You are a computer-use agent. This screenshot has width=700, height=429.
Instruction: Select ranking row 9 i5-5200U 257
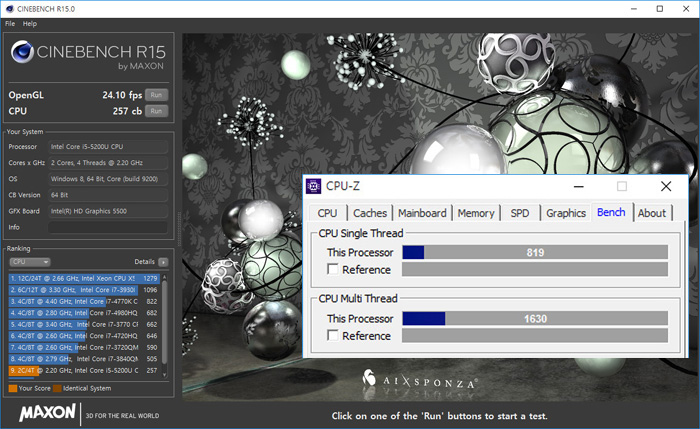click(x=84, y=371)
